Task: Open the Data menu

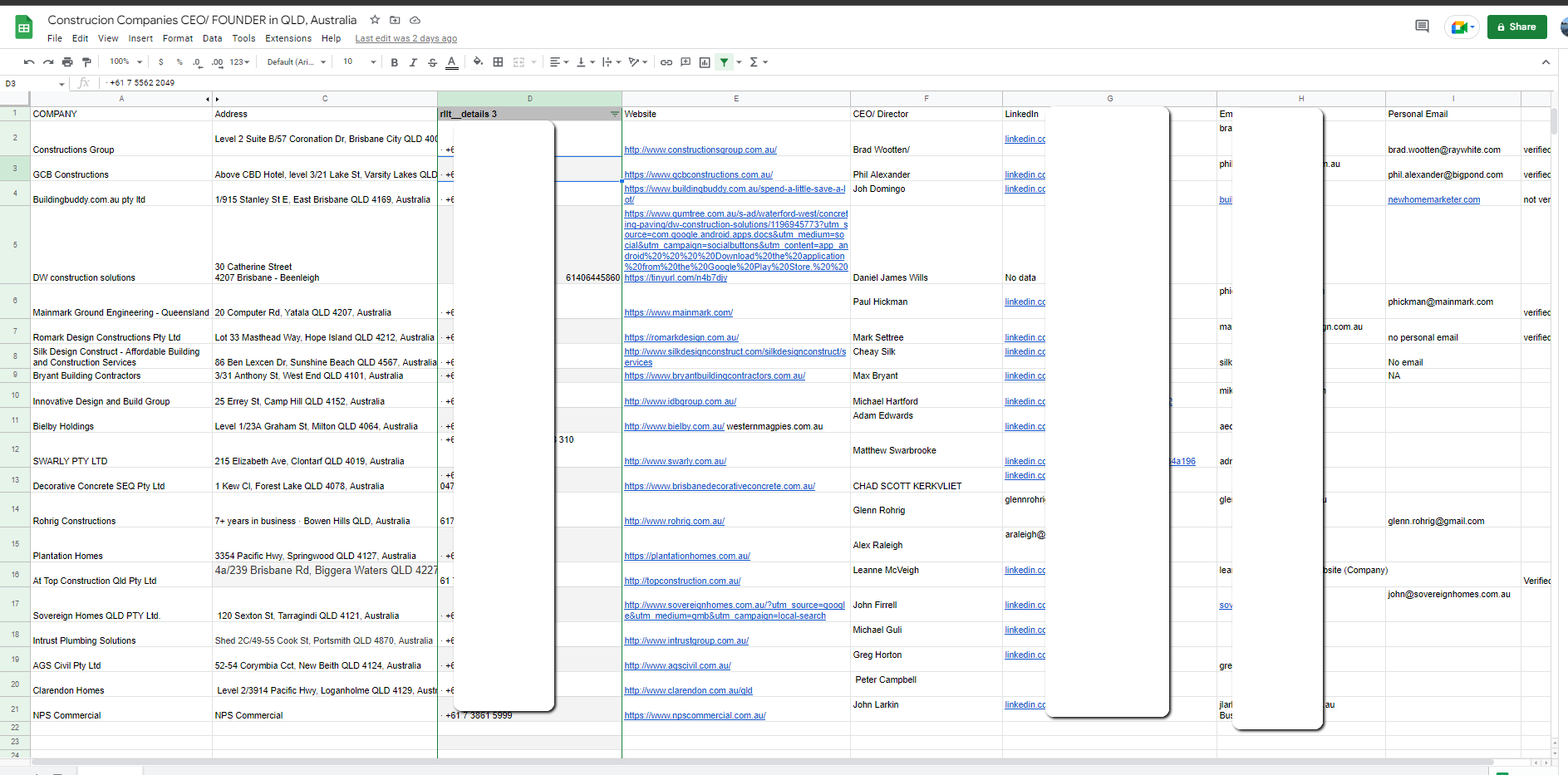Action: [x=212, y=38]
